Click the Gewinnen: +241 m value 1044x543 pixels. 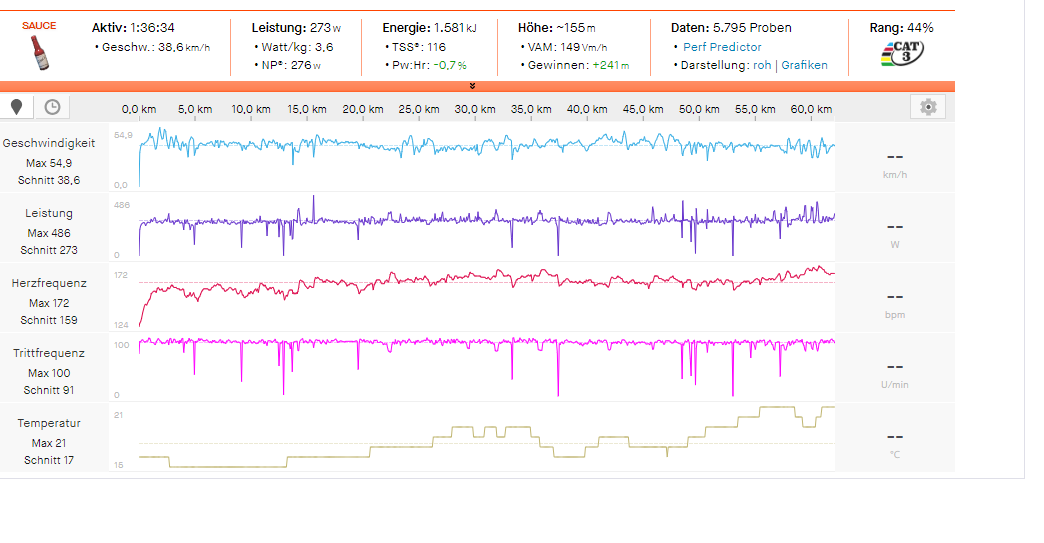pyautogui.click(x=578, y=65)
